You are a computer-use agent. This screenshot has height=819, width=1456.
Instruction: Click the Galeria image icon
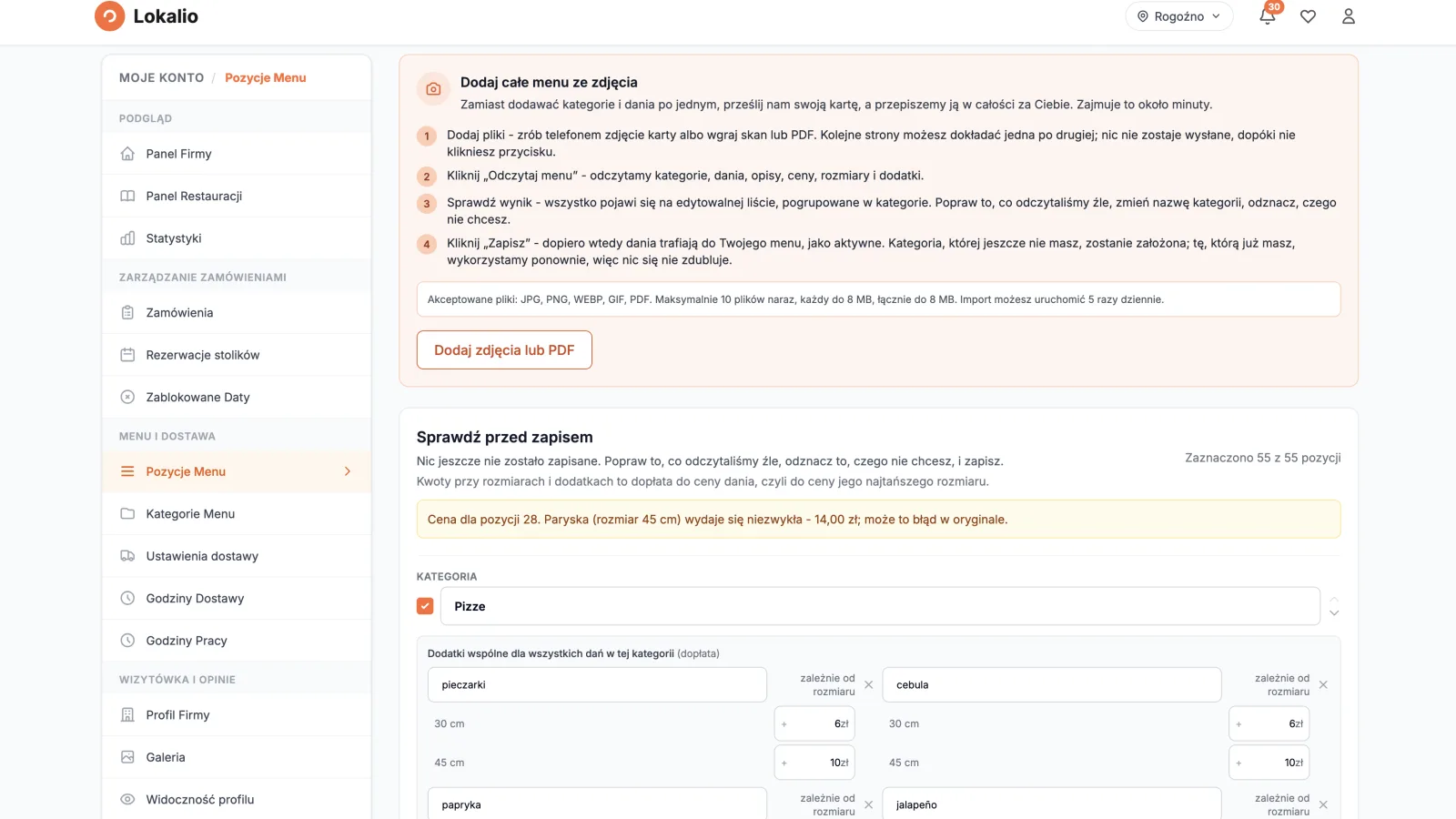127,757
